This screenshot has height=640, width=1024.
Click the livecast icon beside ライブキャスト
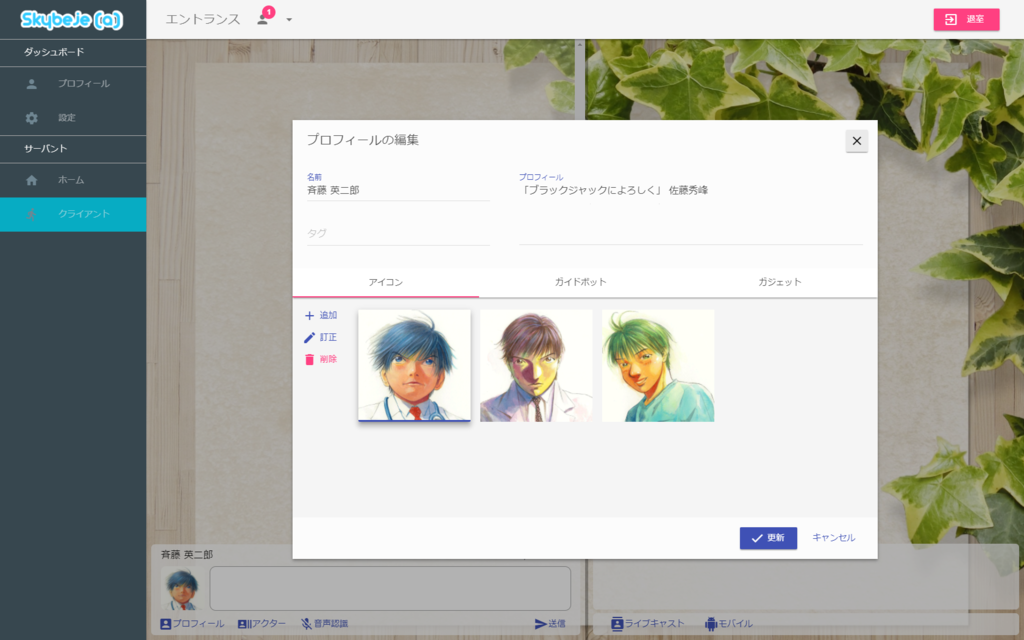(x=616, y=624)
